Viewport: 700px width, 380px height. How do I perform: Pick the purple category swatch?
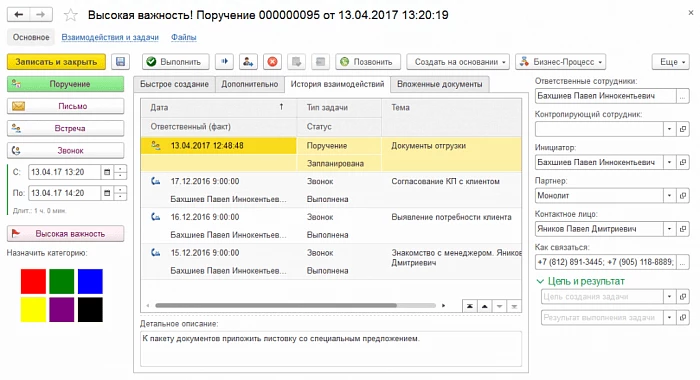click(62, 309)
